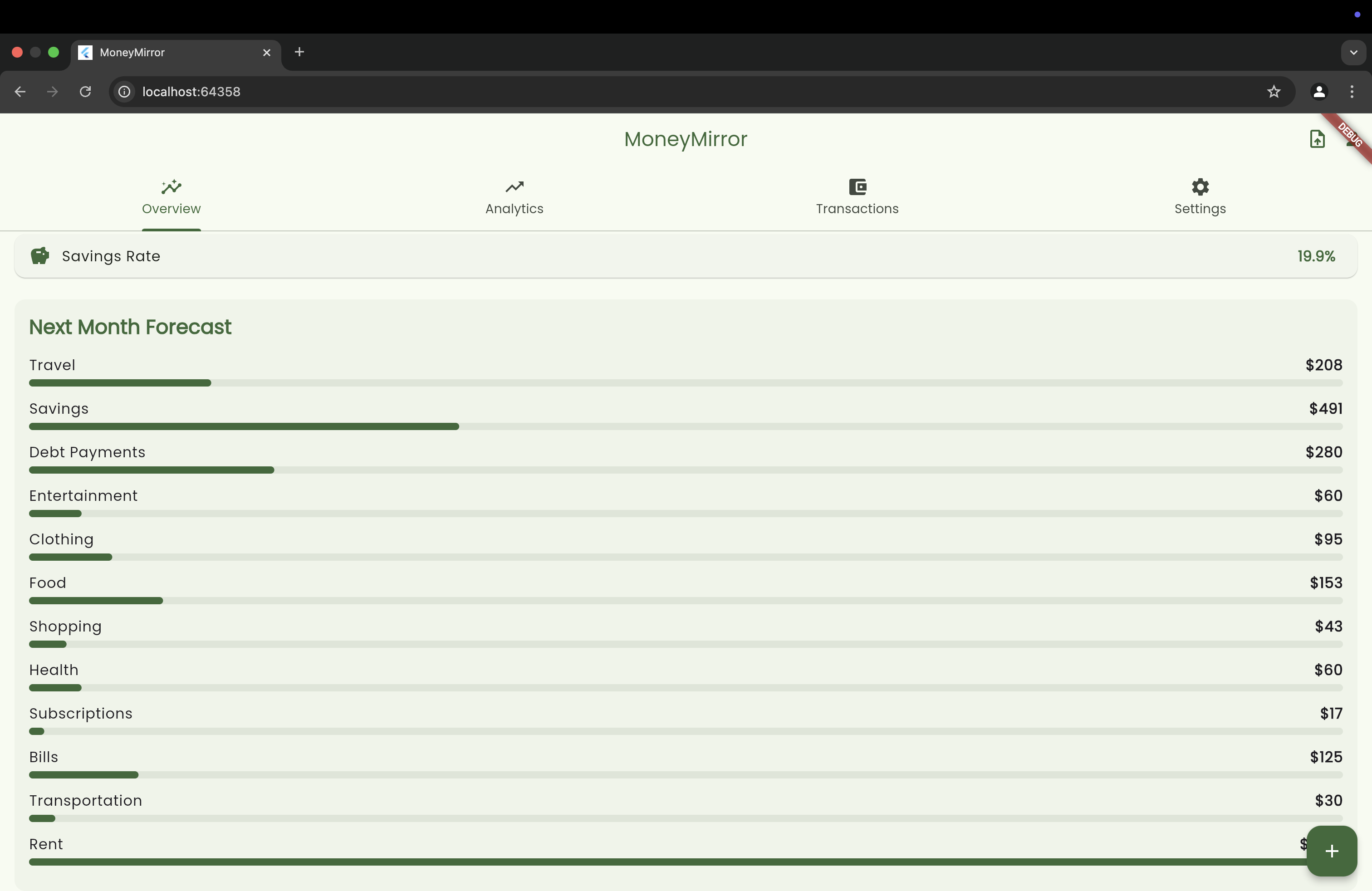Close the MoneyMirror browser tab
The height and width of the screenshot is (891, 1372).
point(267,53)
